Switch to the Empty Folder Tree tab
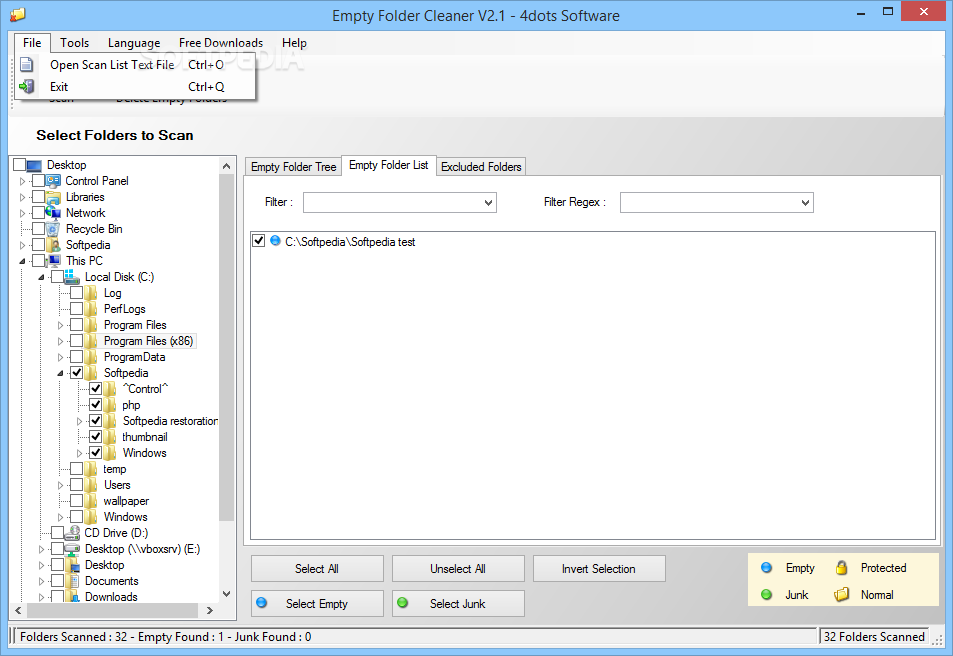 click(293, 167)
